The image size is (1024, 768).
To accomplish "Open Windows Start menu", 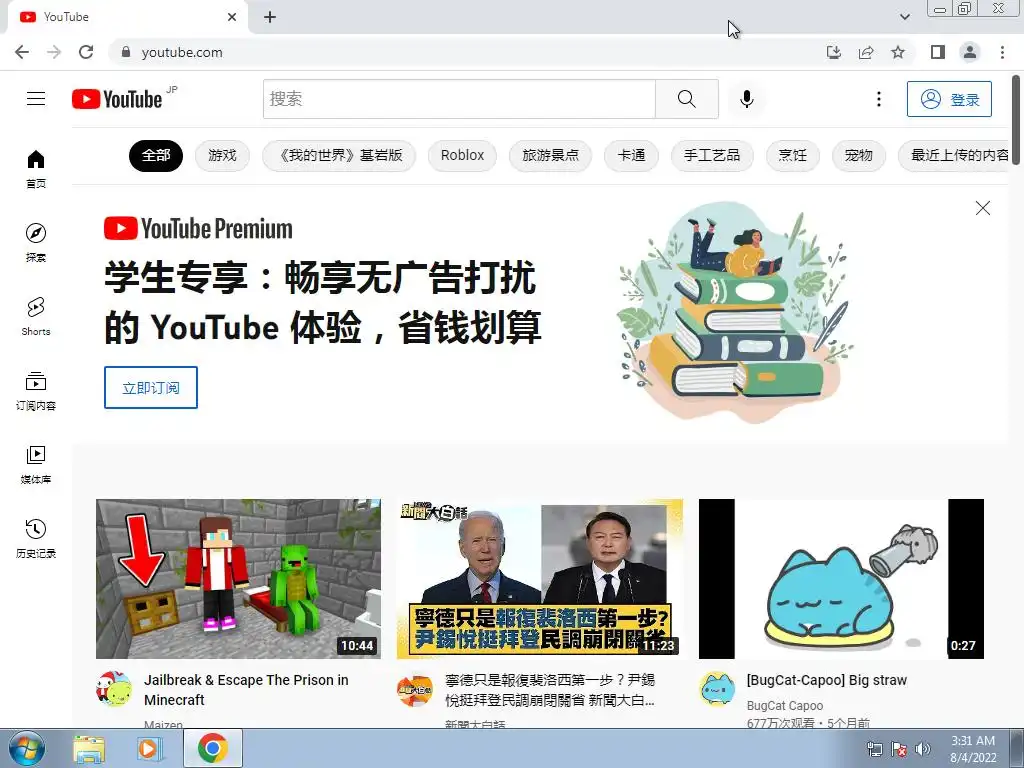I will click(x=26, y=748).
